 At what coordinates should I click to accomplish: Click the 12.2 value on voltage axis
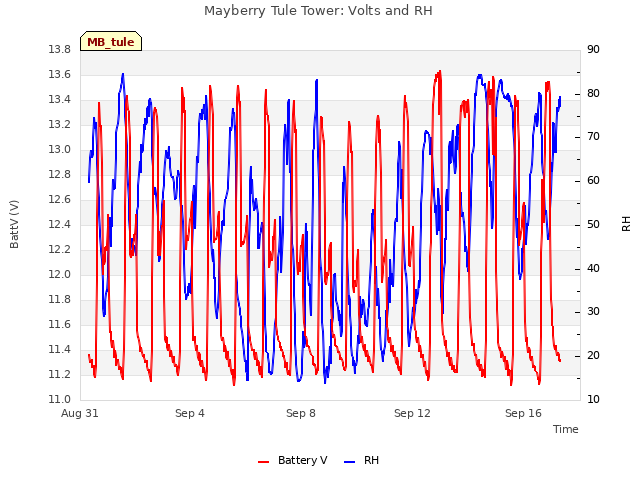(60, 249)
